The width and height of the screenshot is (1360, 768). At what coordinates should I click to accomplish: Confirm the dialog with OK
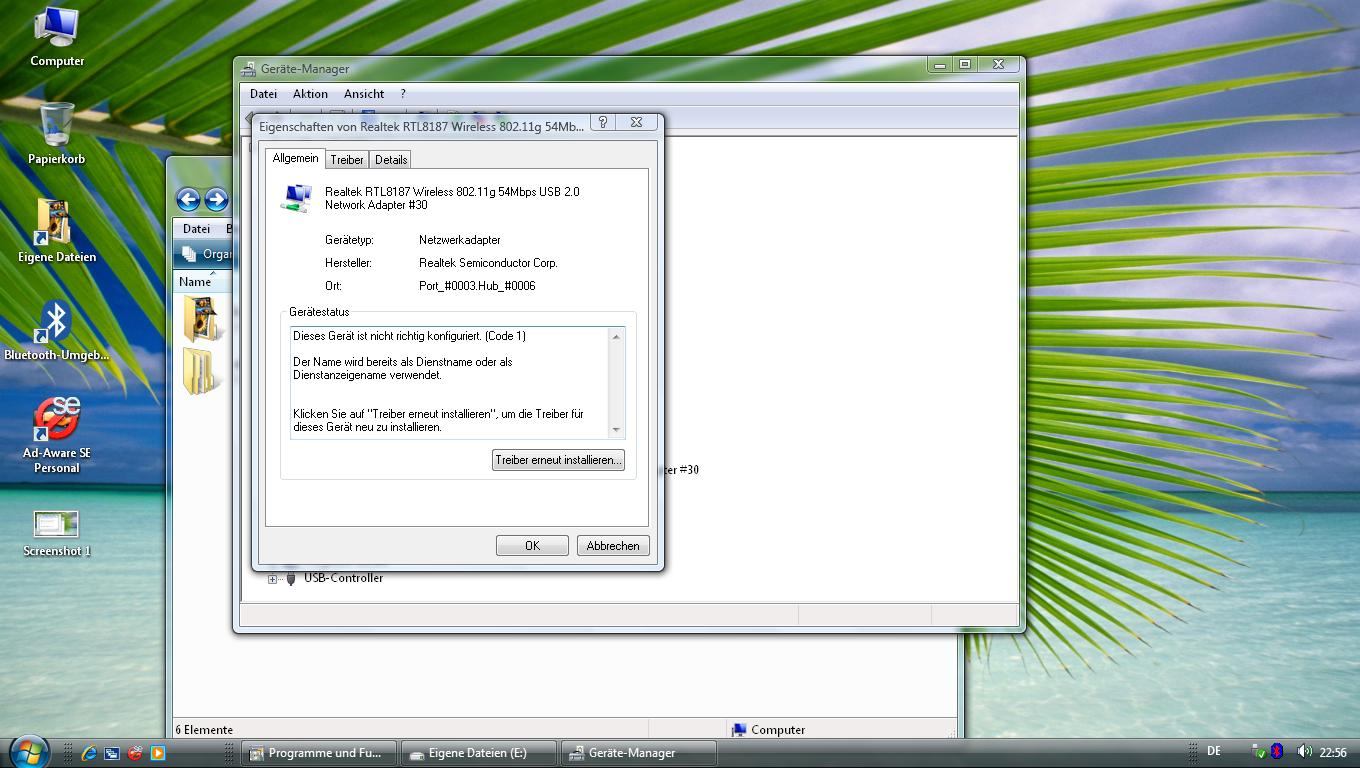click(532, 546)
